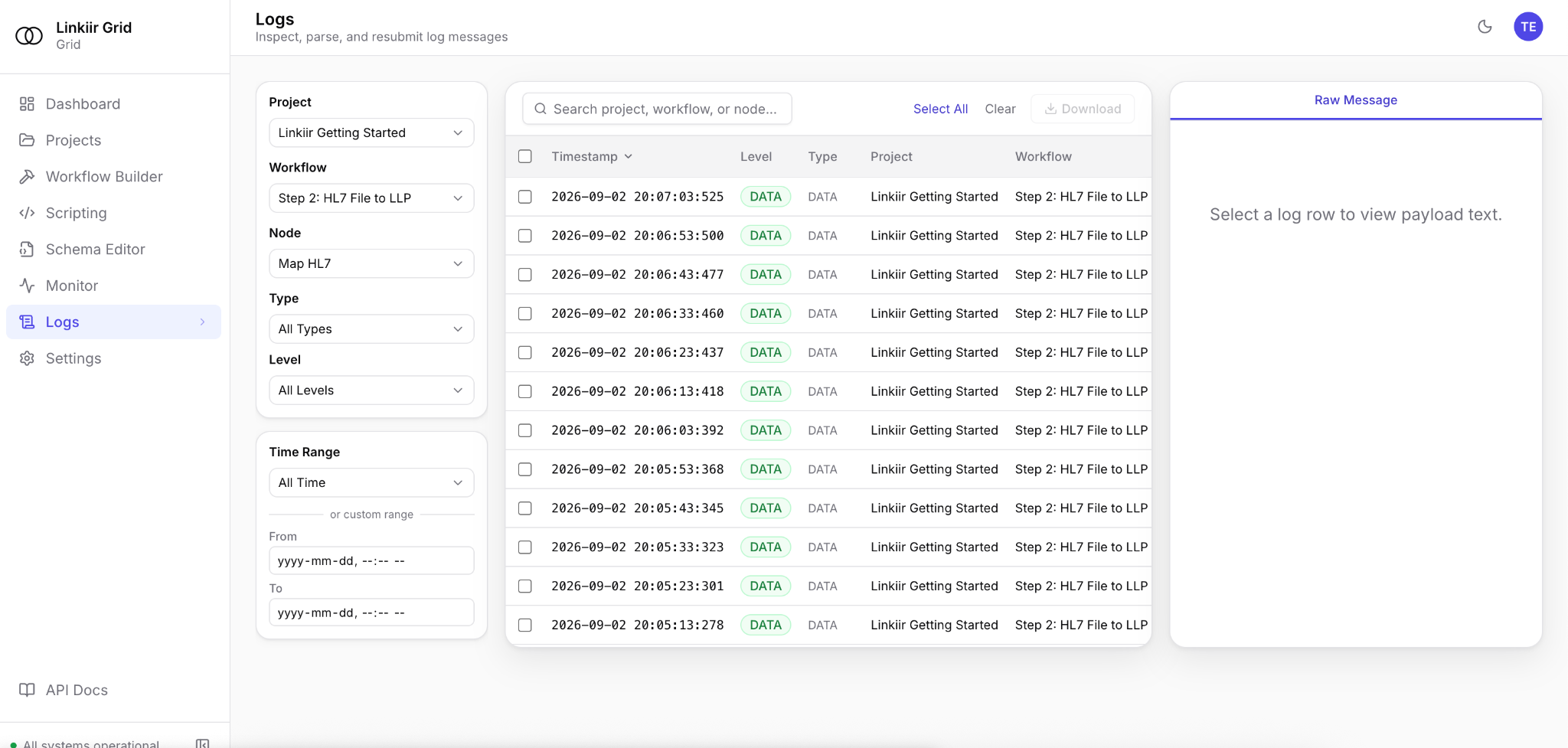1568x748 pixels.
Task: Click the timestamp 2026-09-02 20:06:13:418
Action: (x=637, y=391)
